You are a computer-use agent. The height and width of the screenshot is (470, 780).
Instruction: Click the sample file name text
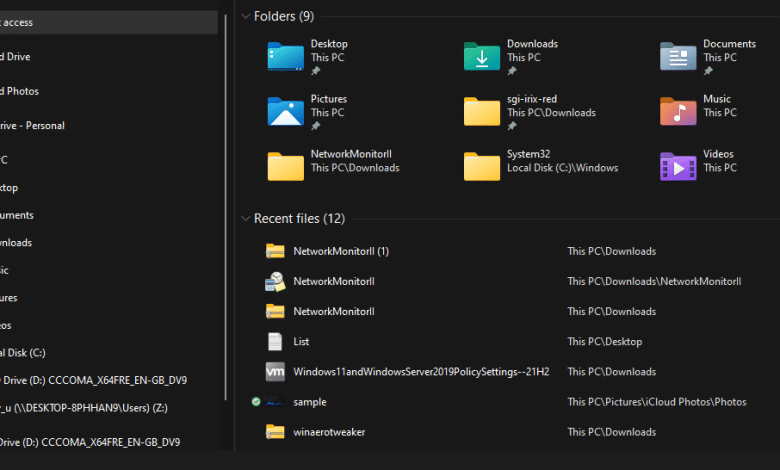309,402
